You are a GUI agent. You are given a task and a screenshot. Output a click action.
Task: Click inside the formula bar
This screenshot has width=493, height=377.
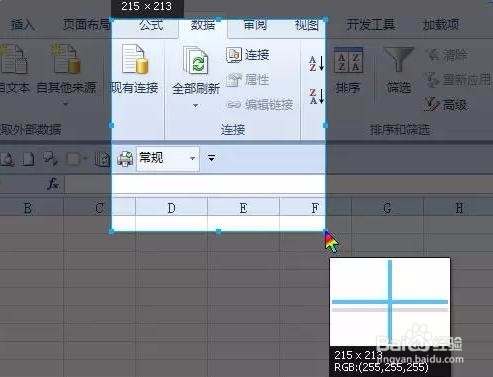[278, 184]
